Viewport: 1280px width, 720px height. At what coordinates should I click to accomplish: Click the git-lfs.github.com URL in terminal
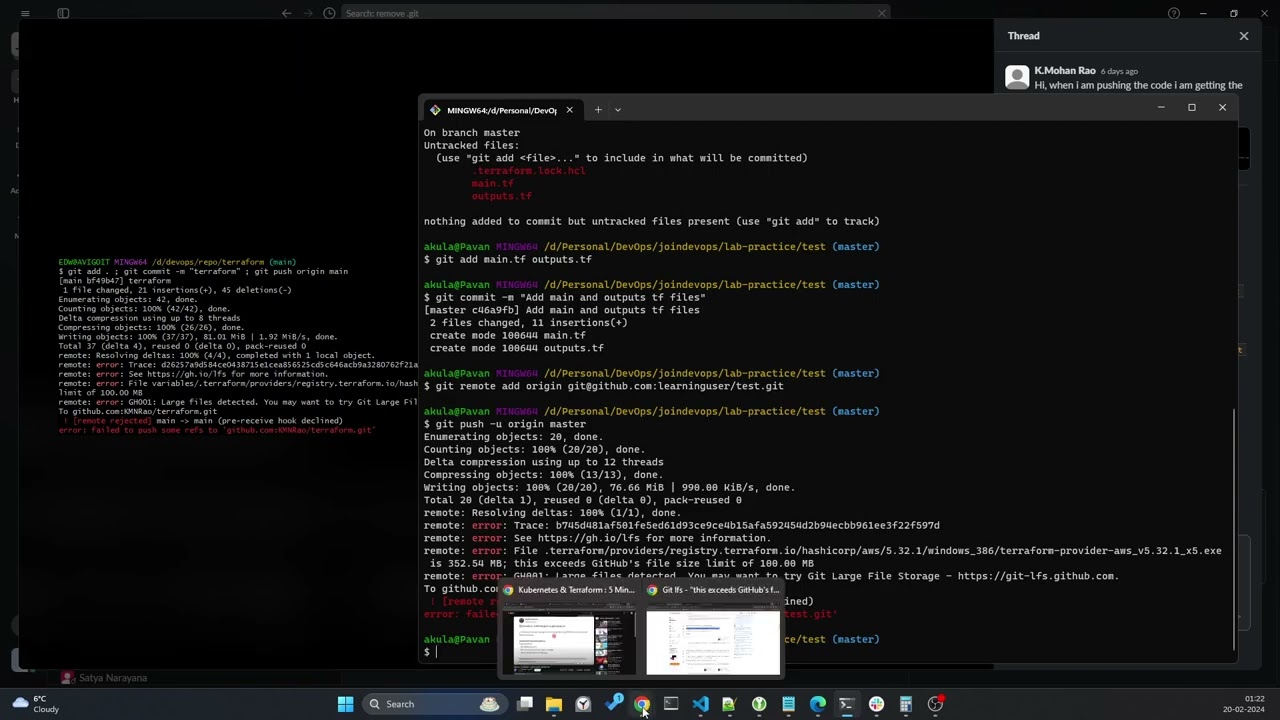1037,576
